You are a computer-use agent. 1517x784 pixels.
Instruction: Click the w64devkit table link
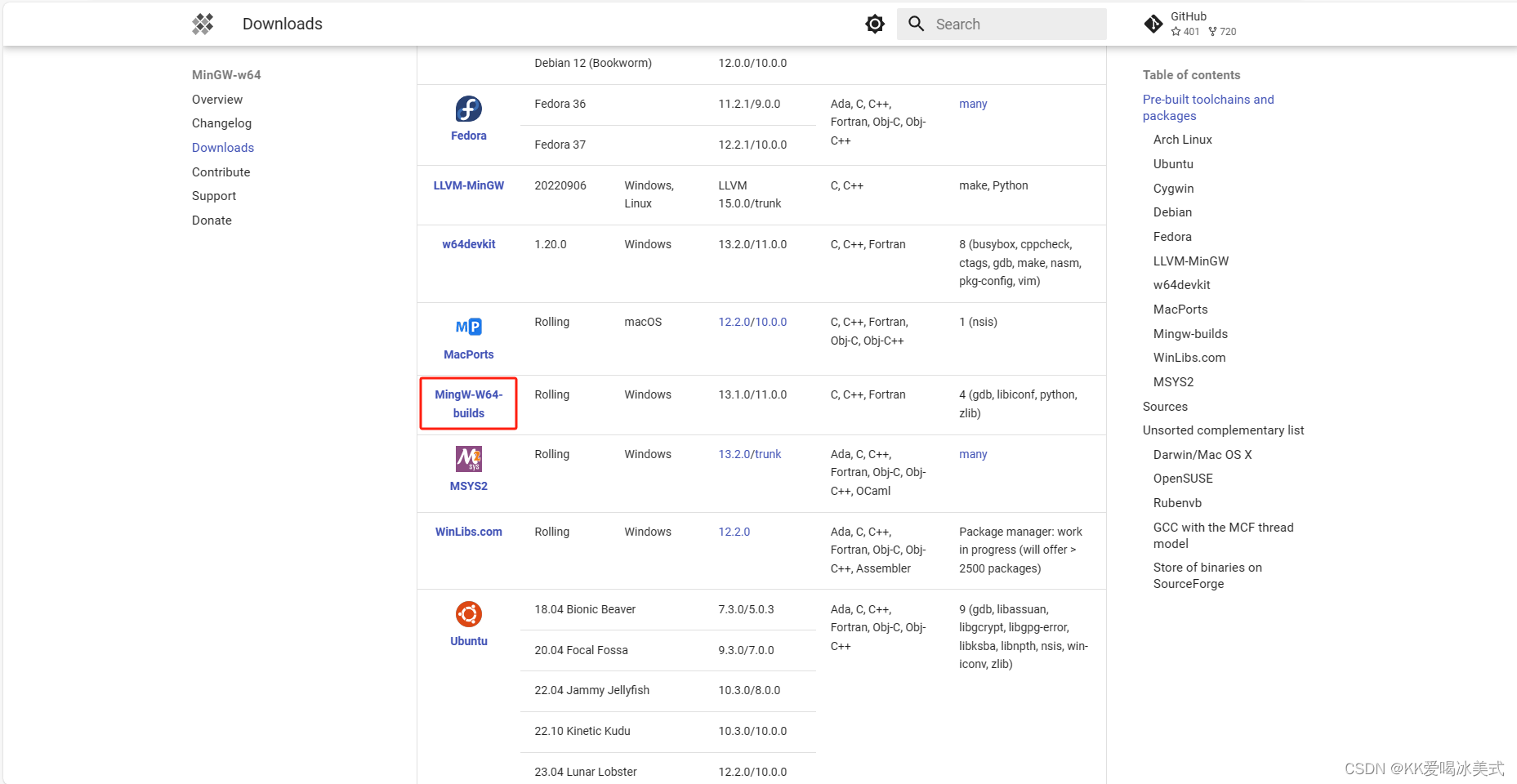pos(469,244)
